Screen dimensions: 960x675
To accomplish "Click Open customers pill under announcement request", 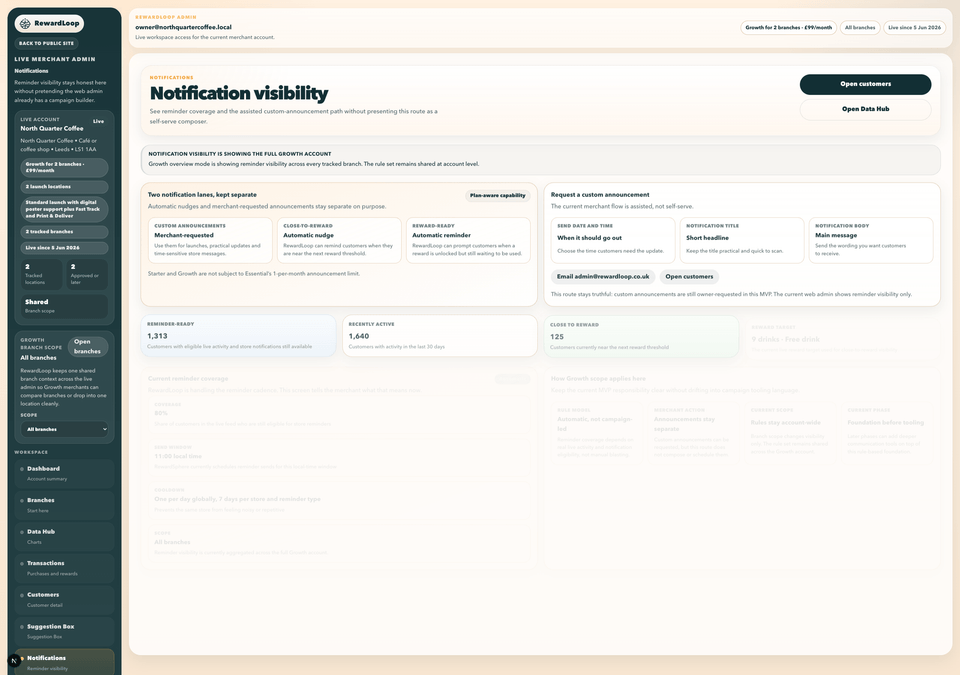I will [689, 277].
